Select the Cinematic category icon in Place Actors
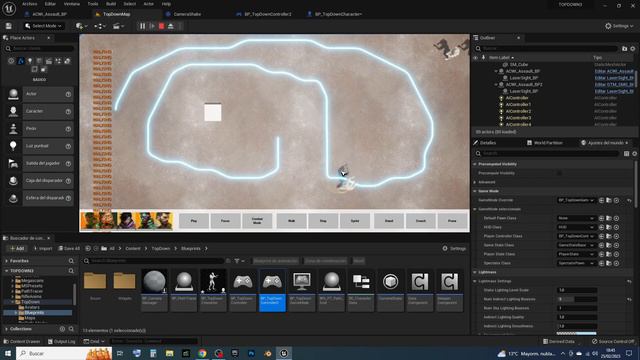Screen dimensions: 640x360 click(49, 61)
